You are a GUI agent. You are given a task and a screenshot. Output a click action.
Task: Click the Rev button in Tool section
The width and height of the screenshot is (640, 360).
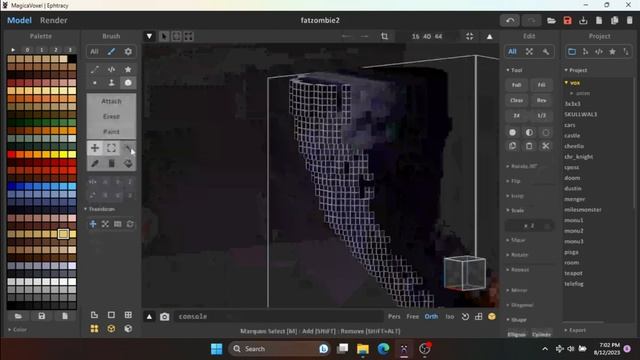coord(542,100)
